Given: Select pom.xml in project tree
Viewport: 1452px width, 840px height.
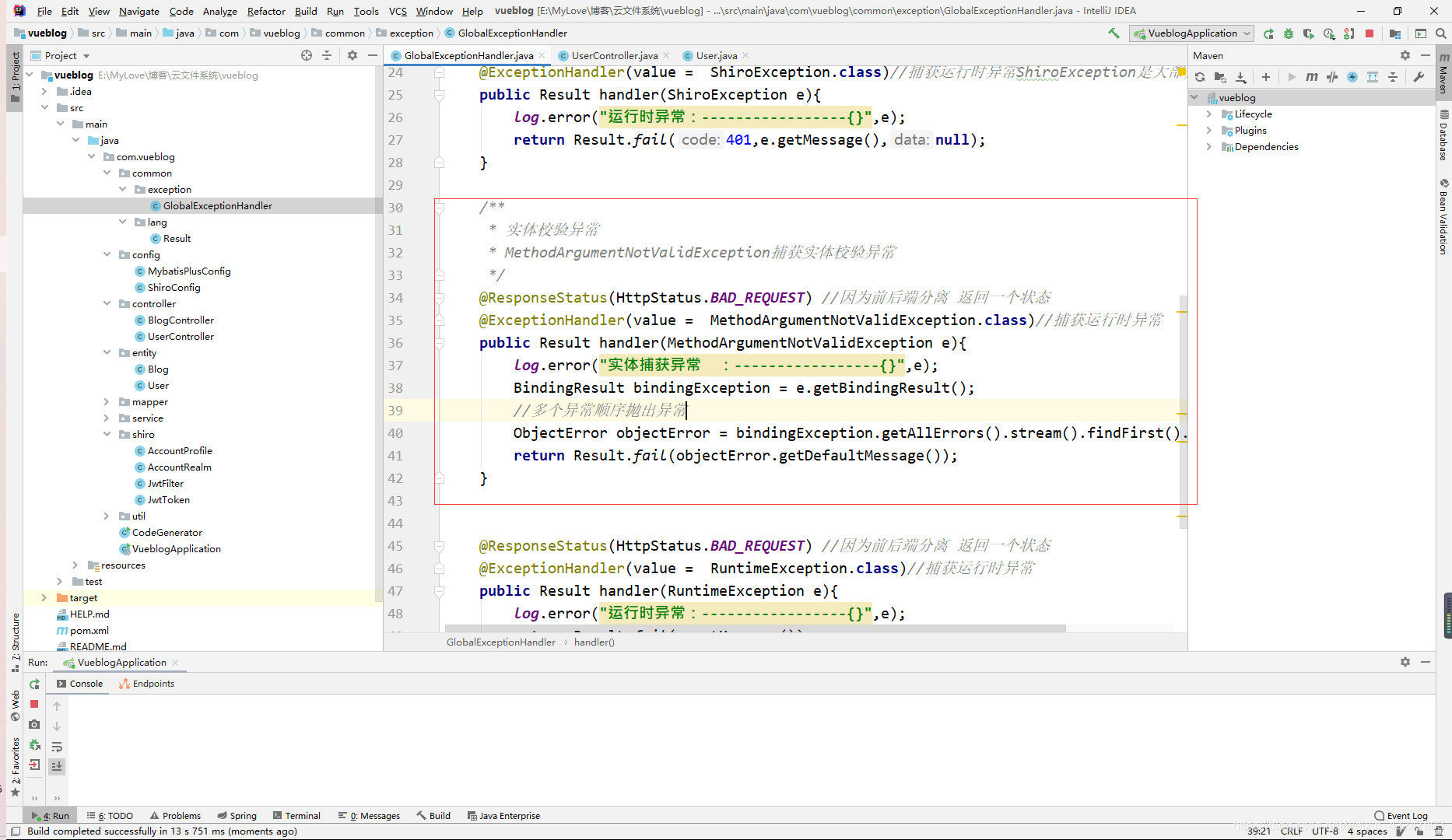Looking at the screenshot, I should (x=89, y=631).
